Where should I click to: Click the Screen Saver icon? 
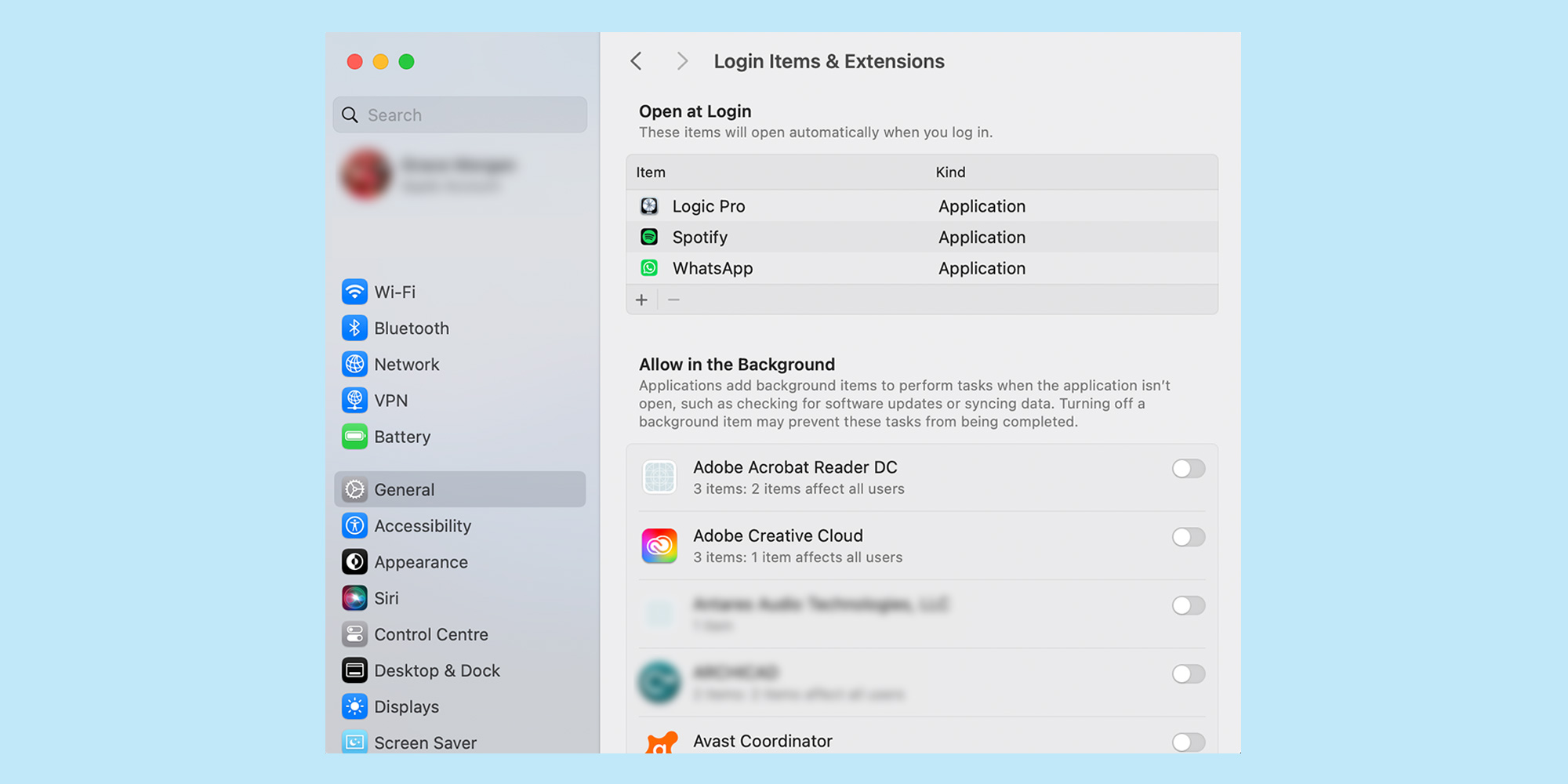(354, 742)
